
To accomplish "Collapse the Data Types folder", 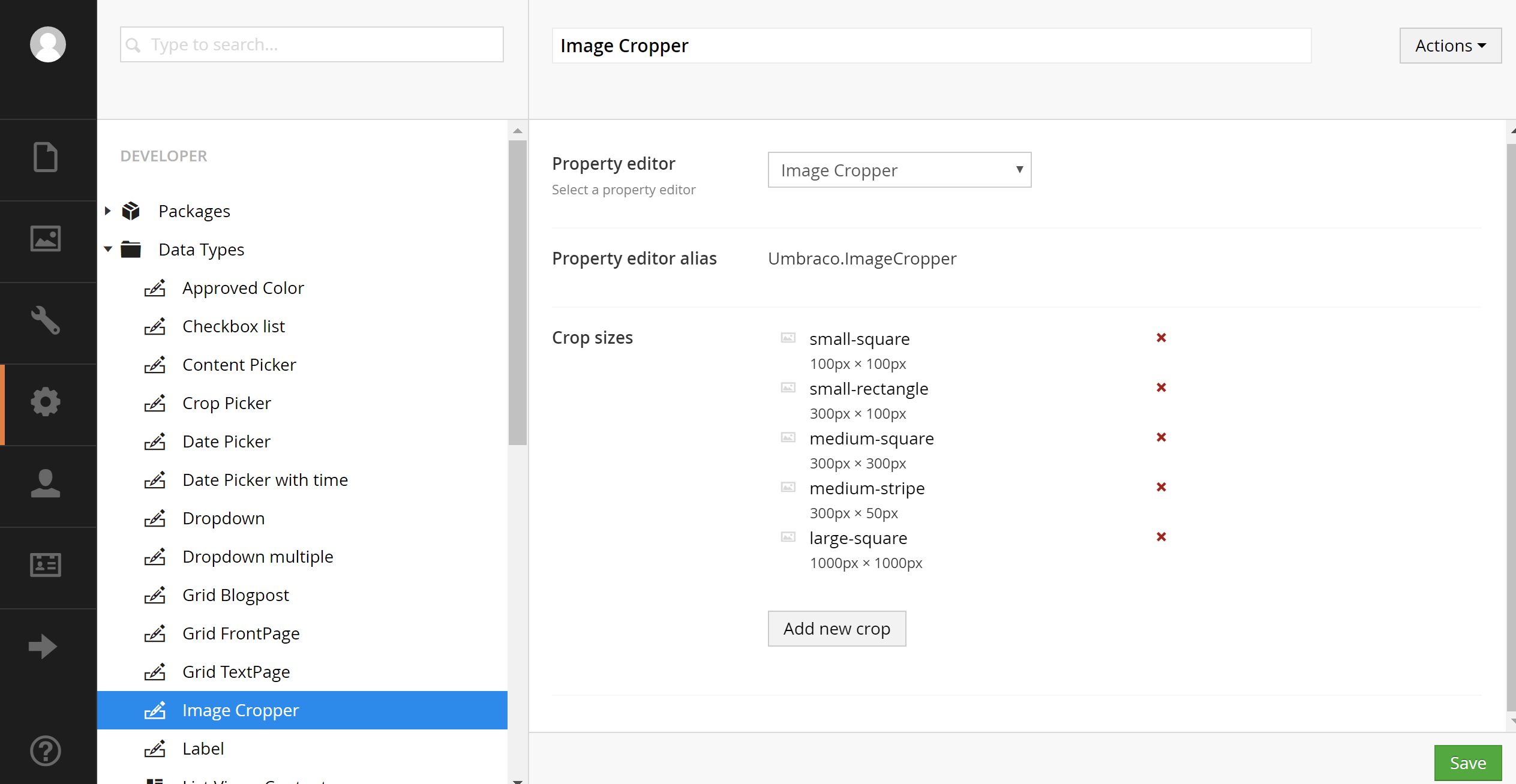I will pyautogui.click(x=108, y=250).
